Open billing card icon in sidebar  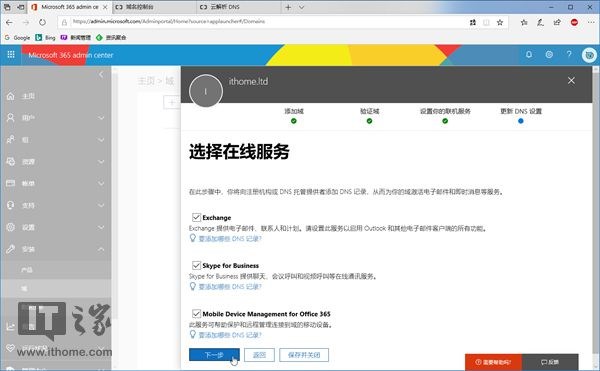pos(11,183)
